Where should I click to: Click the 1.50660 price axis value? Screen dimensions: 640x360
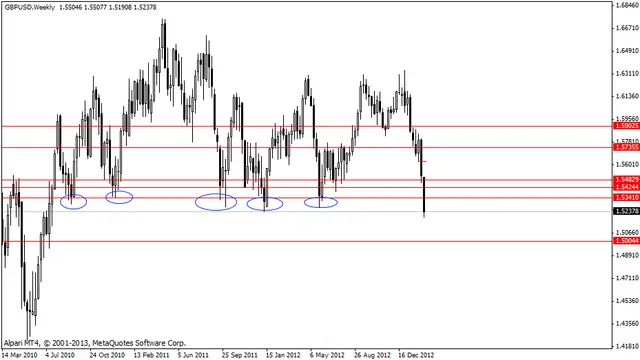point(627,233)
